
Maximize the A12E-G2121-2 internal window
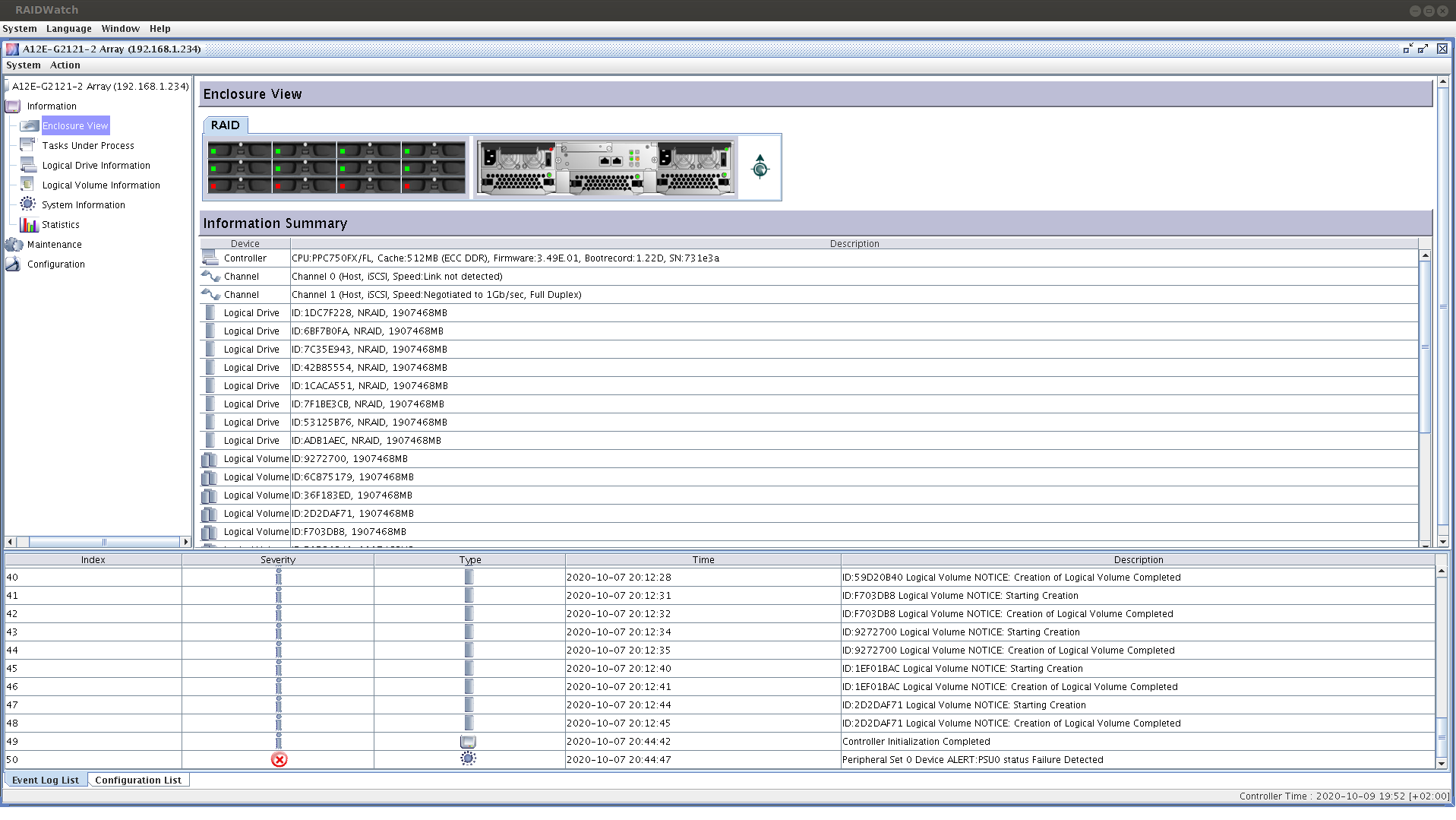tap(1423, 49)
